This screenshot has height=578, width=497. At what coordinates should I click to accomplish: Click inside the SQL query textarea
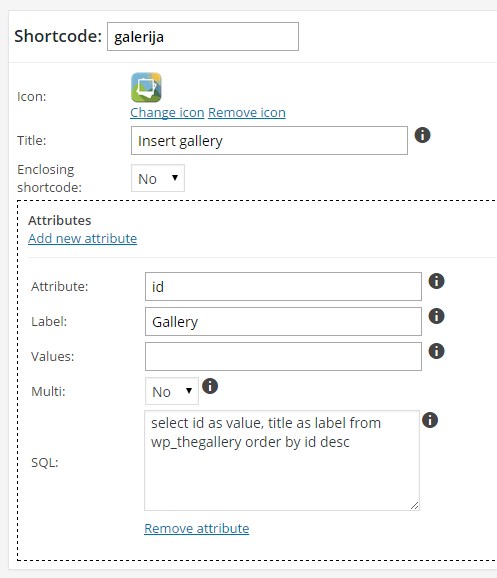point(282,460)
